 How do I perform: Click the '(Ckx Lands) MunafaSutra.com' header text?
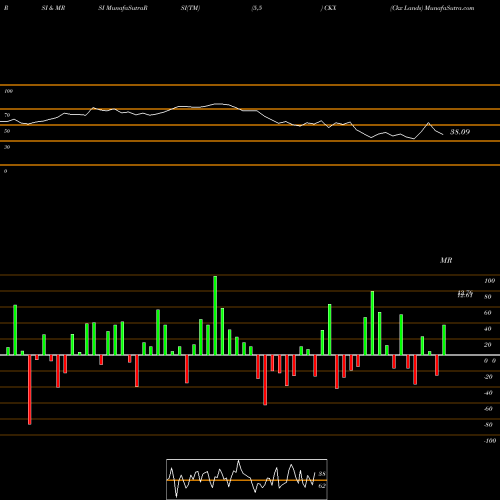(432, 8)
